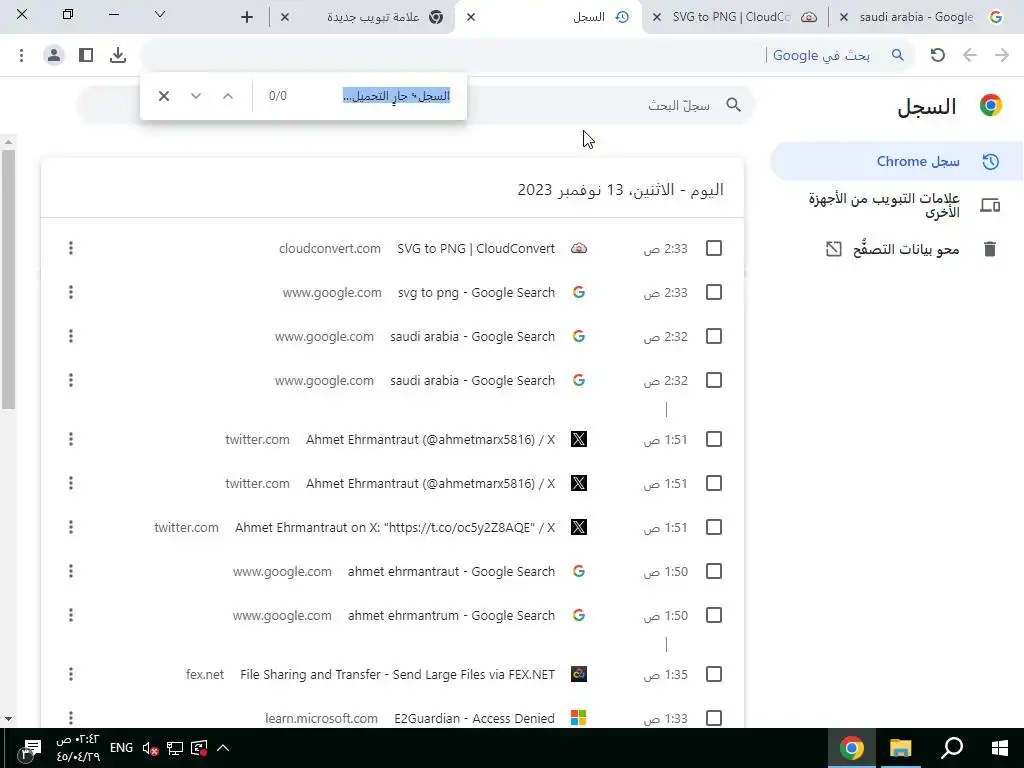Select سجل Chrome in the sidebar

coord(896,161)
